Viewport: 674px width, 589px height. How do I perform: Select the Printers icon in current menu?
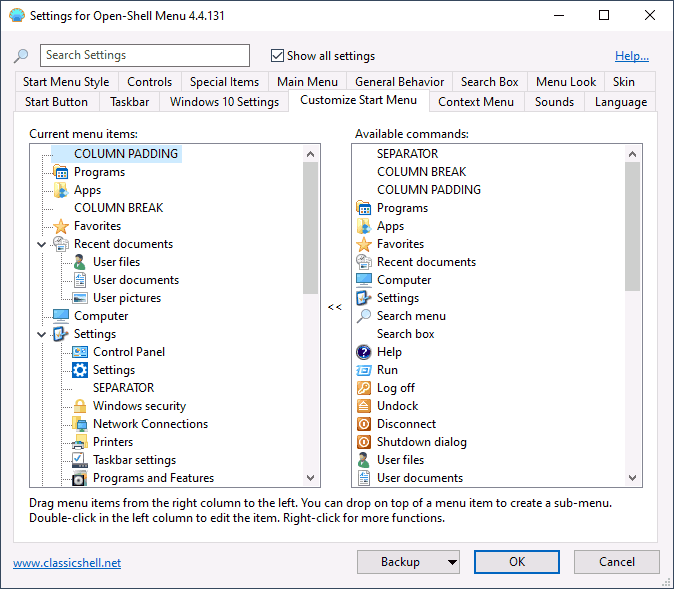pyautogui.click(x=80, y=442)
